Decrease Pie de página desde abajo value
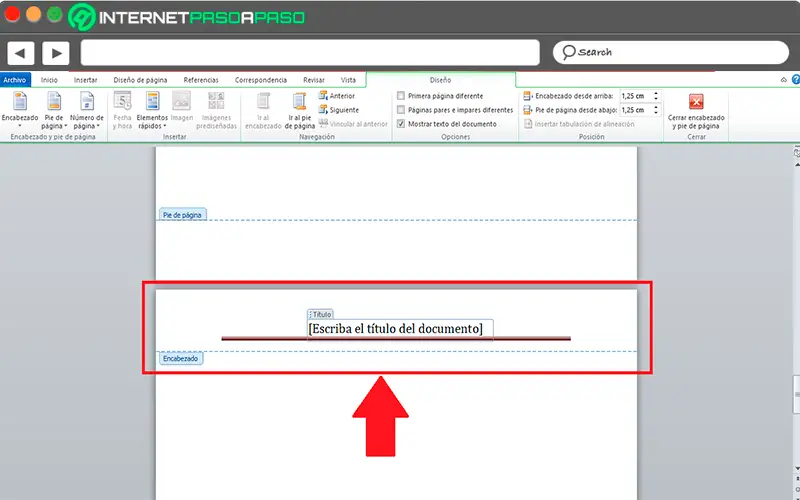This screenshot has height=500, width=800. 656,112
